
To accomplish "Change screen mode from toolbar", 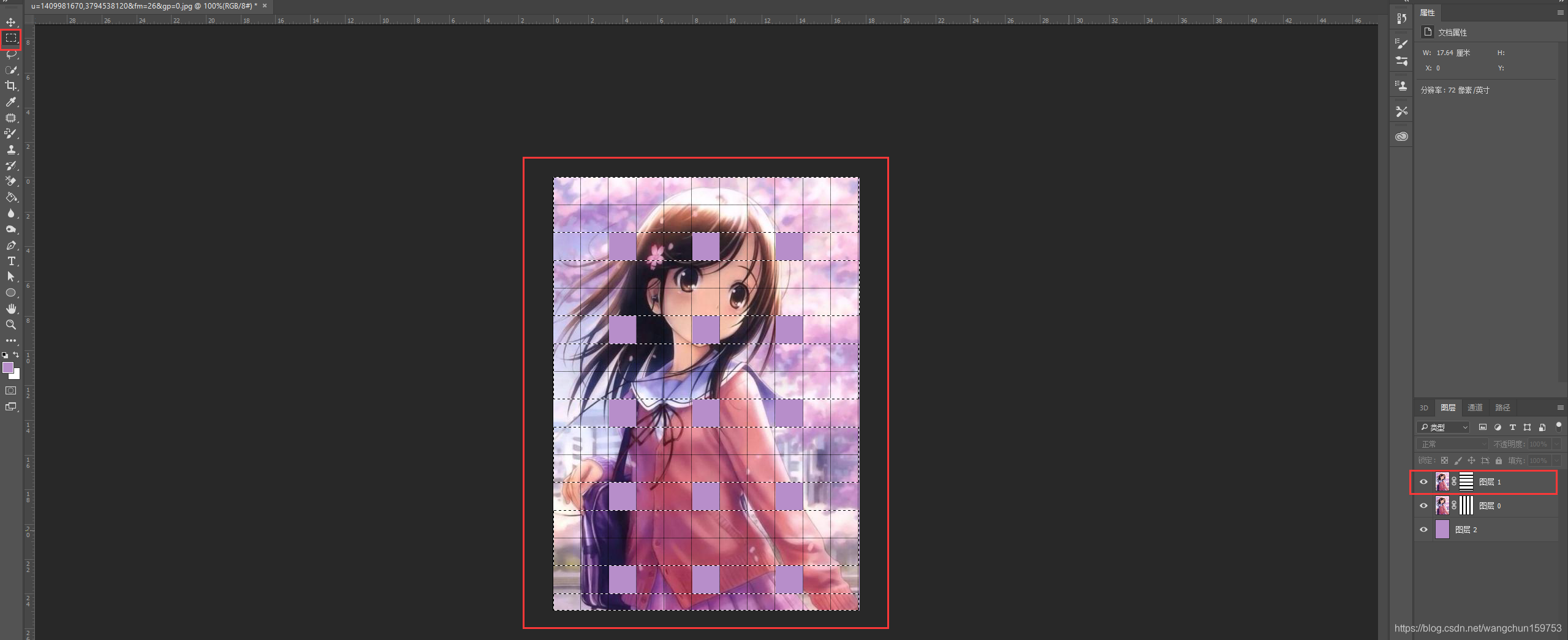I will click(11, 407).
